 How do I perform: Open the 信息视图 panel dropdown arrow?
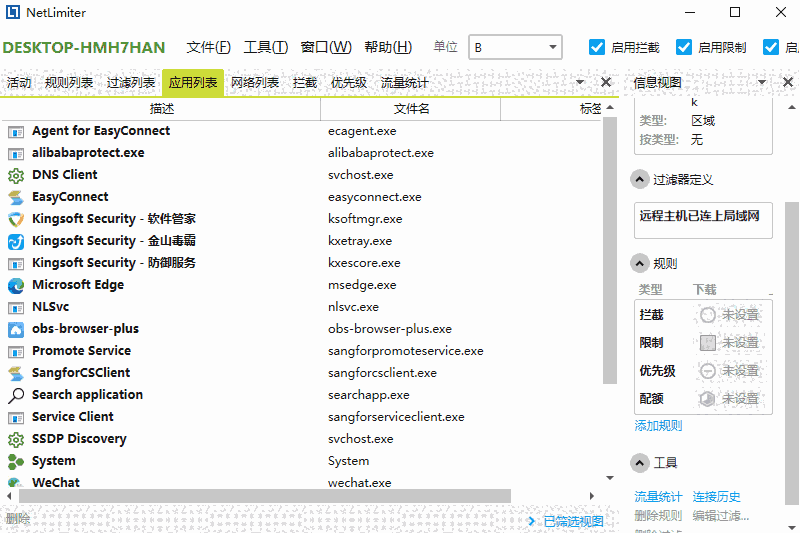pos(762,82)
